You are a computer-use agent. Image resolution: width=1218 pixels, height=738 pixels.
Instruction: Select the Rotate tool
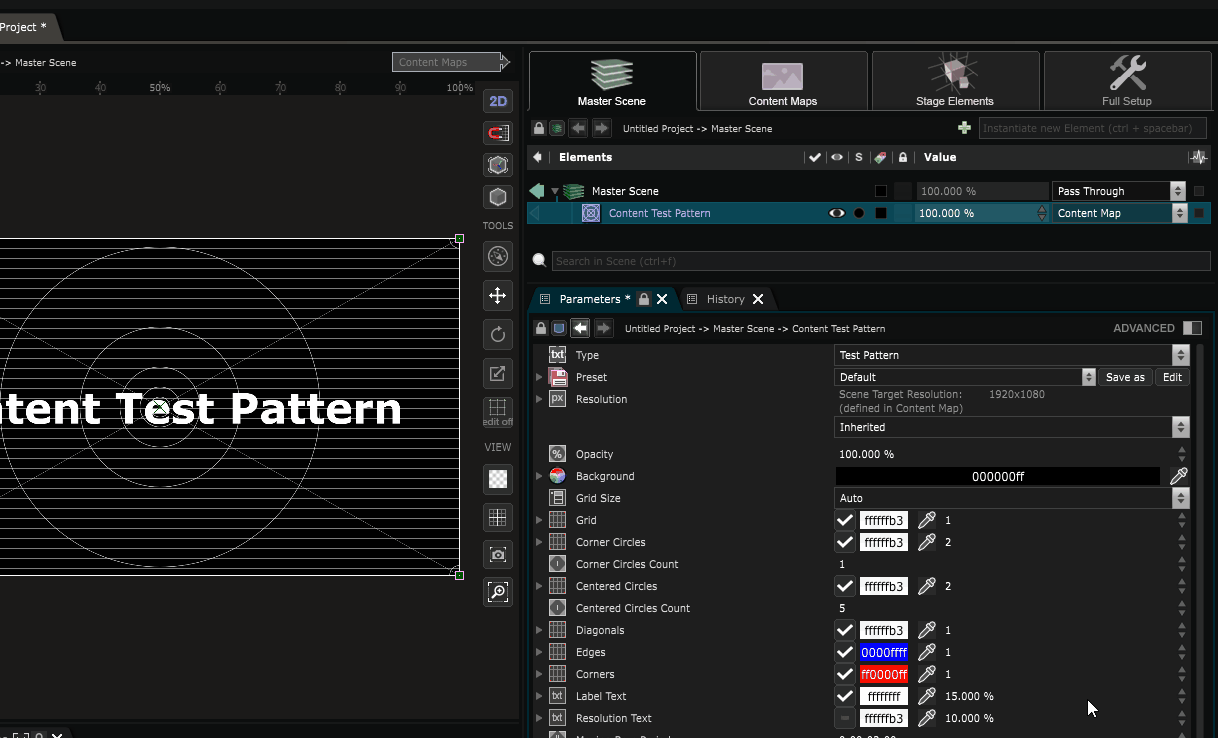click(497, 334)
